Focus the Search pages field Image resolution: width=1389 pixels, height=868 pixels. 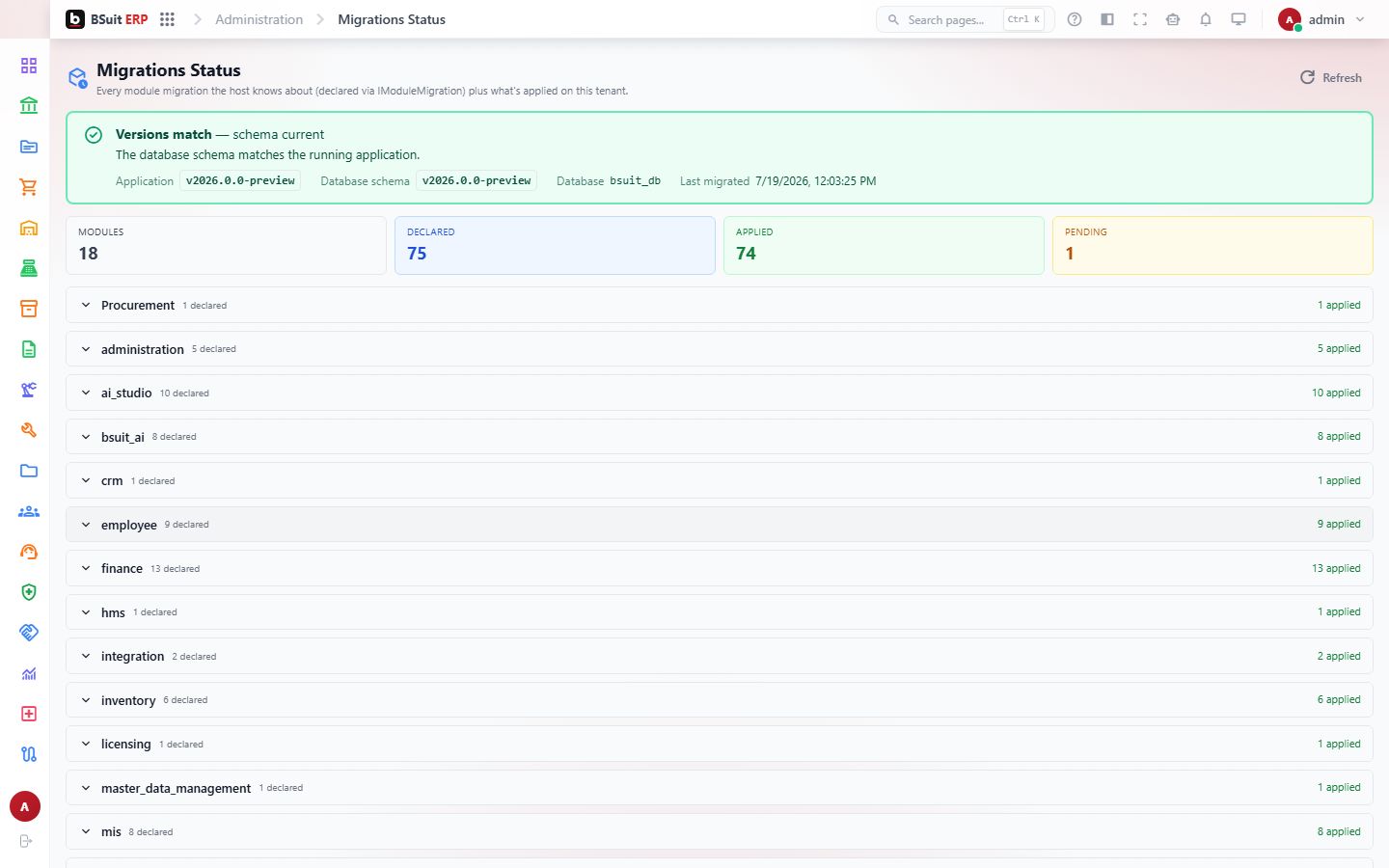[965, 19]
